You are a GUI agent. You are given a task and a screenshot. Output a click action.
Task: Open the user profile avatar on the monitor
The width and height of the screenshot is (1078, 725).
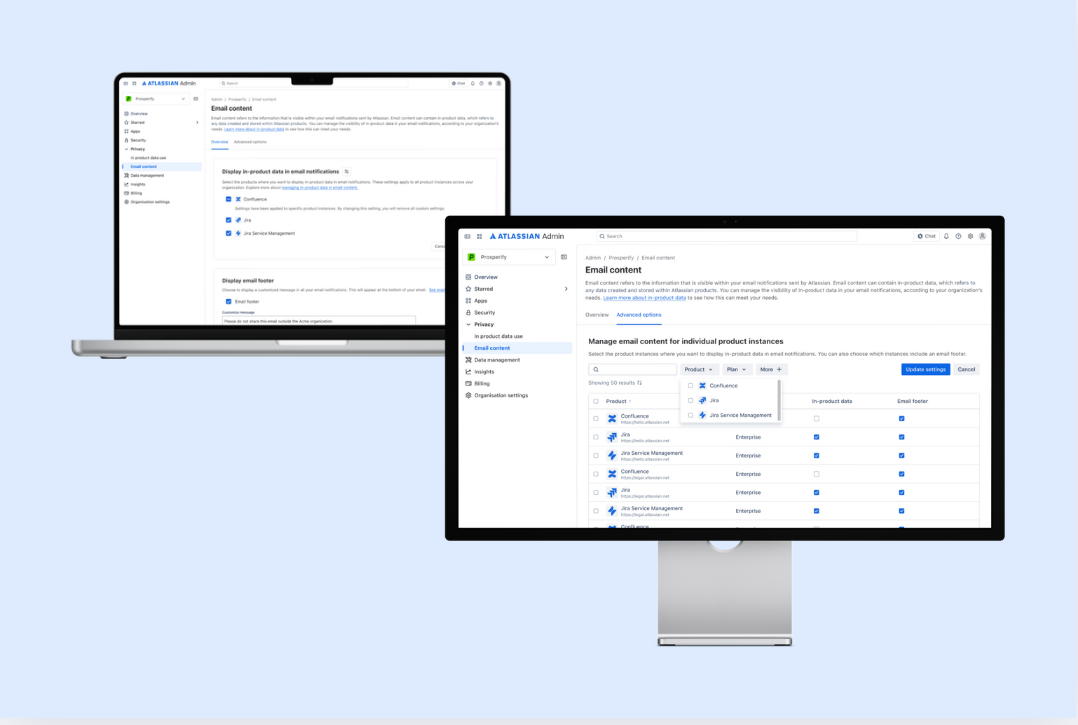click(982, 236)
